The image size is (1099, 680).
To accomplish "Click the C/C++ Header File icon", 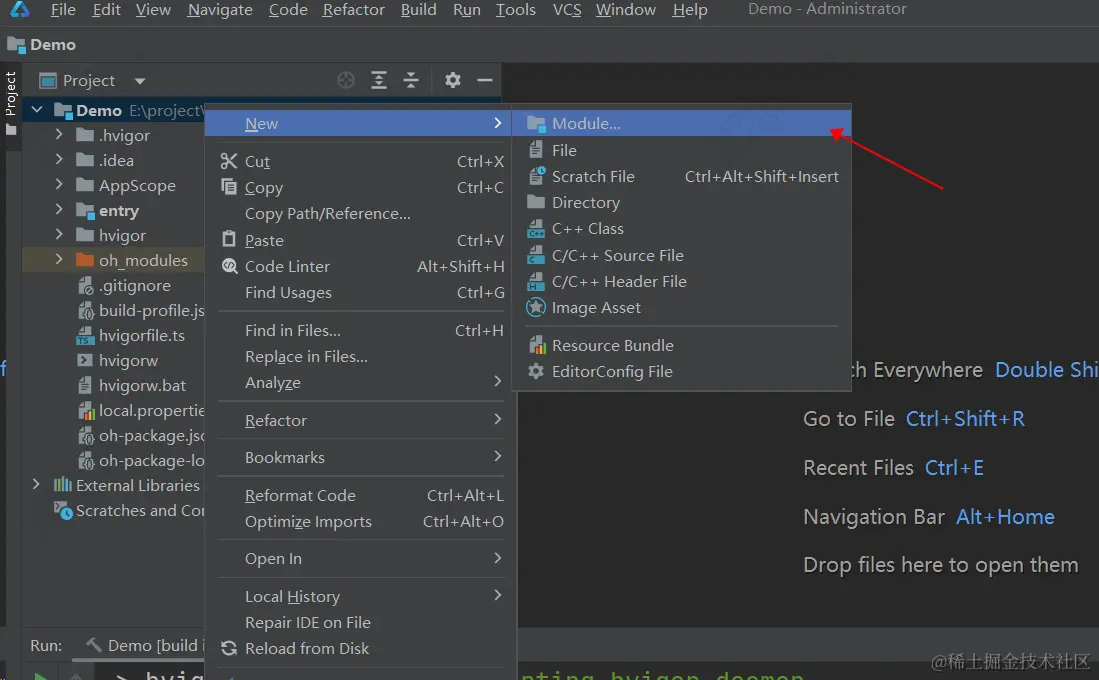I will [536, 281].
